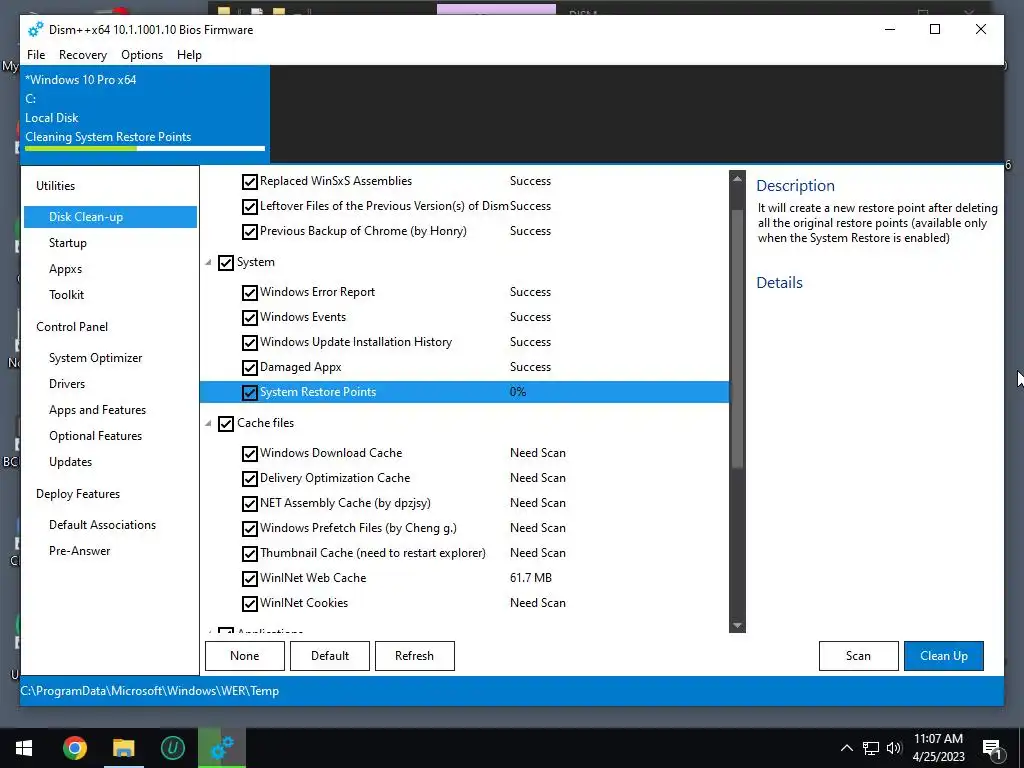Viewport: 1024px width, 768px height.
Task: Open the Windows Start menu
Action: point(24,748)
